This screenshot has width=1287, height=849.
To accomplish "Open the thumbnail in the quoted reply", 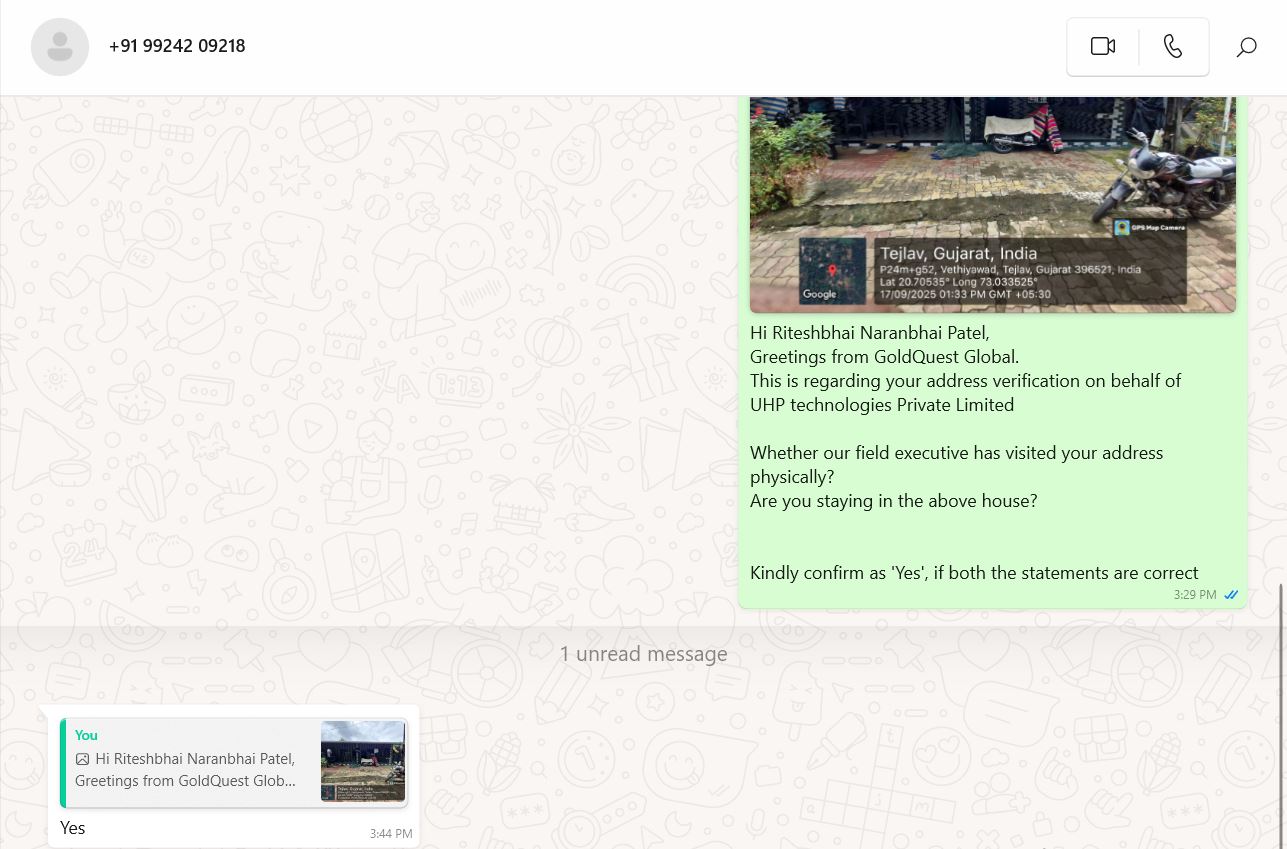I will tap(362, 761).
